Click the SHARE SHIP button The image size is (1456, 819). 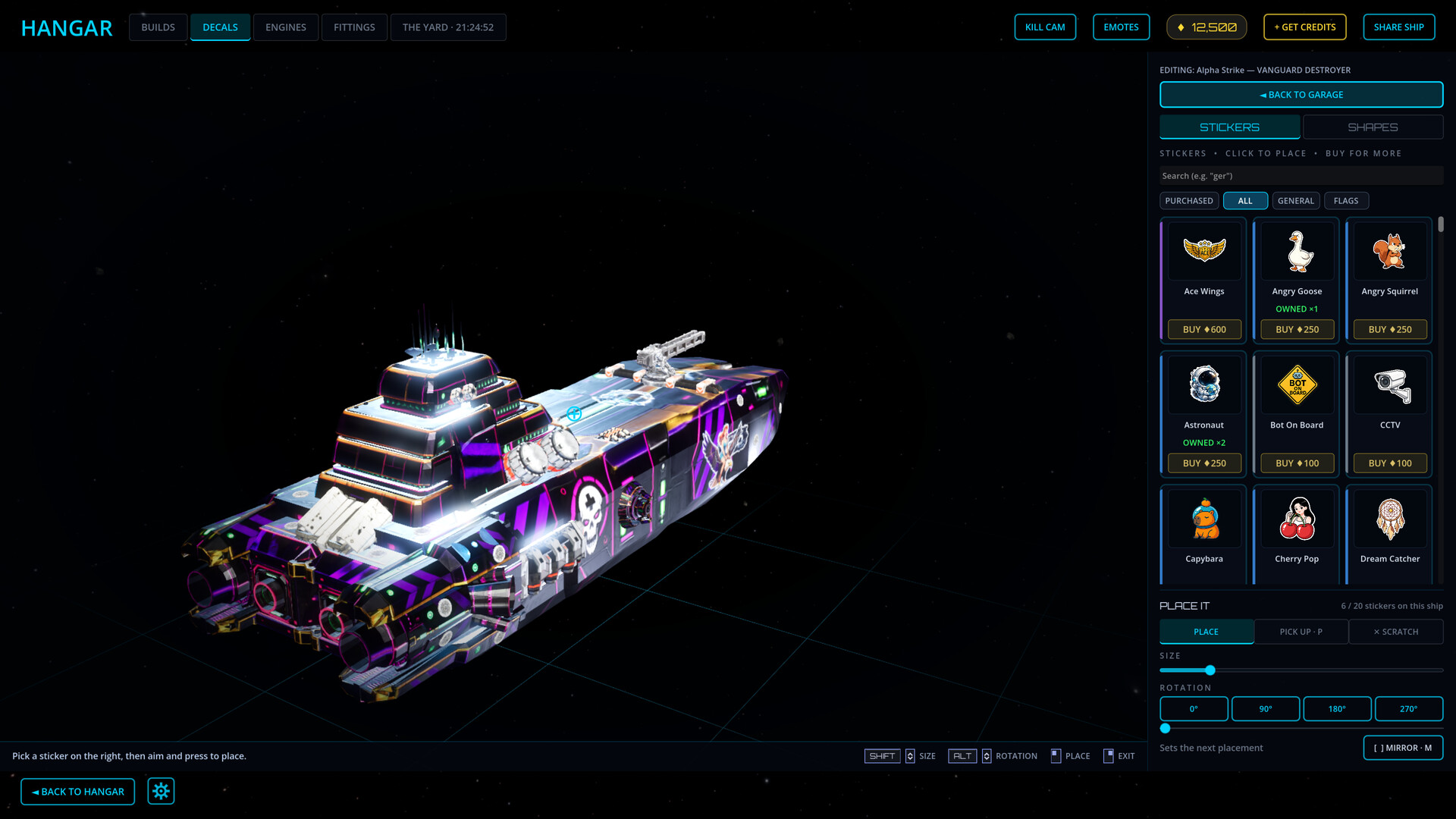point(1399,27)
